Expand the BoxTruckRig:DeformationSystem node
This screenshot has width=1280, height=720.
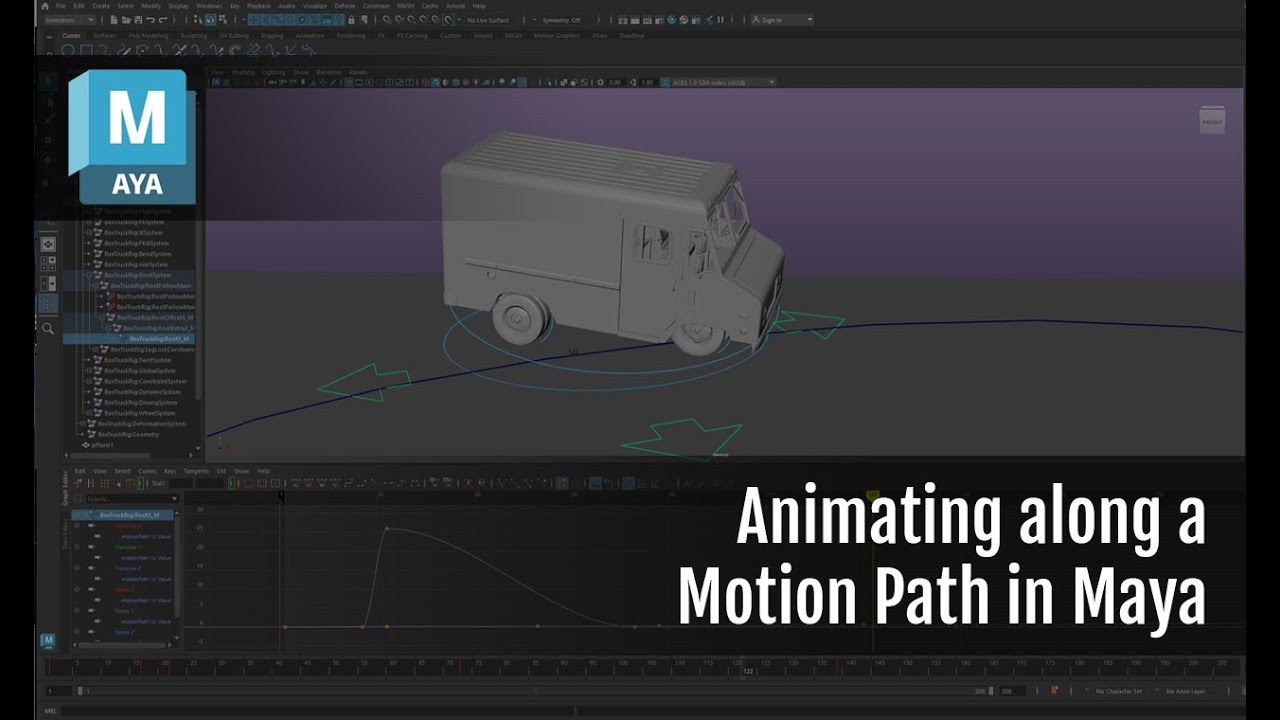click(x=82, y=424)
